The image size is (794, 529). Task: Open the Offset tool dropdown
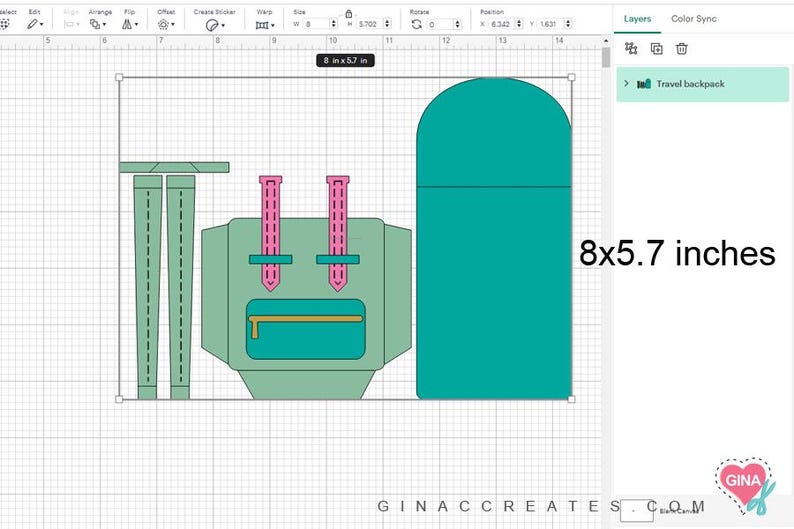point(166,24)
